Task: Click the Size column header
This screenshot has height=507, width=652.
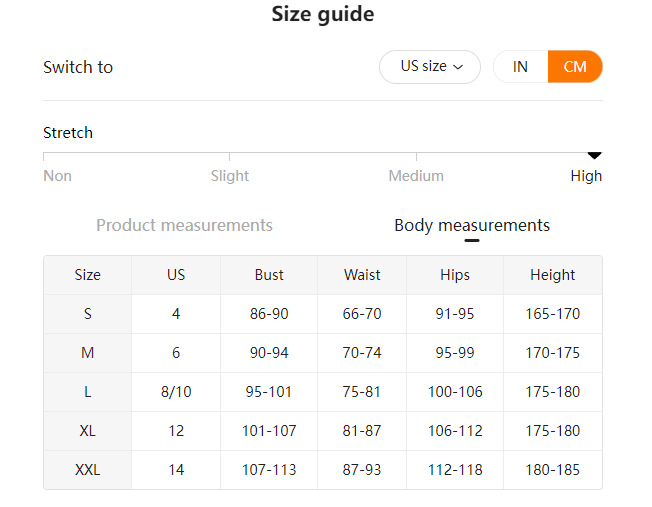Action: pos(88,275)
